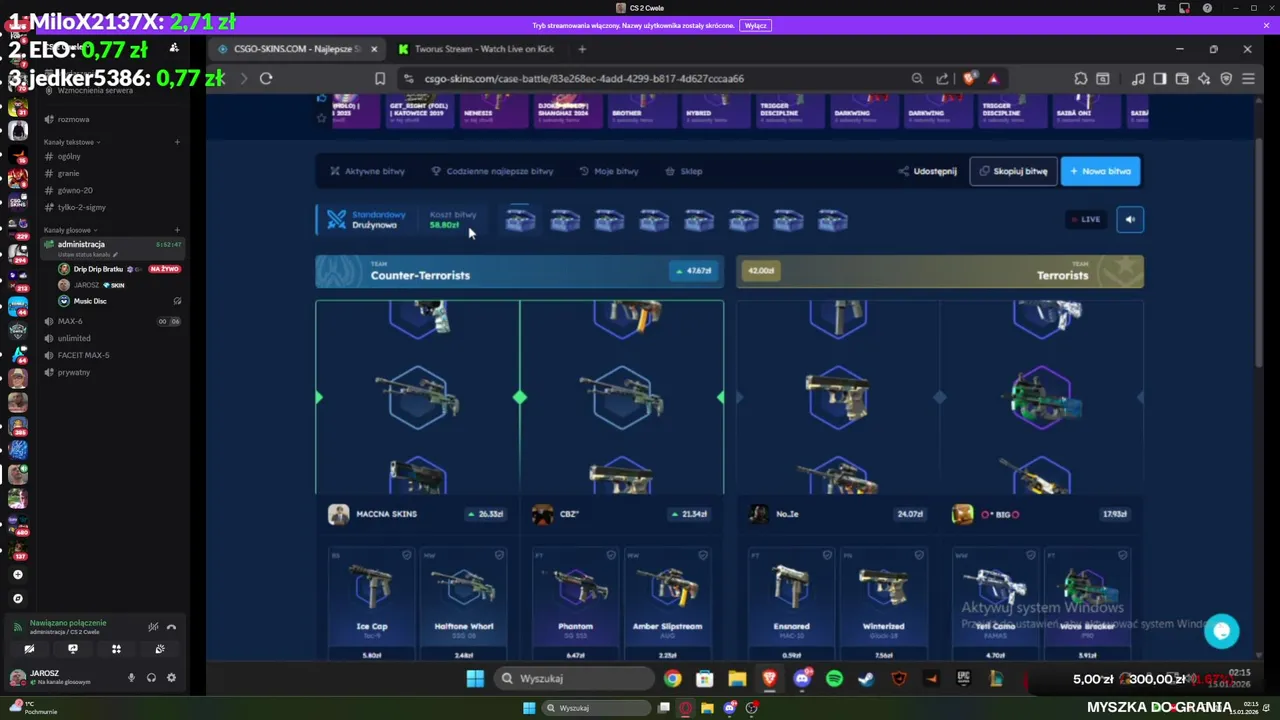Click Skopiuj bitwę button
The width and height of the screenshot is (1280, 720).
(x=1013, y=171)
